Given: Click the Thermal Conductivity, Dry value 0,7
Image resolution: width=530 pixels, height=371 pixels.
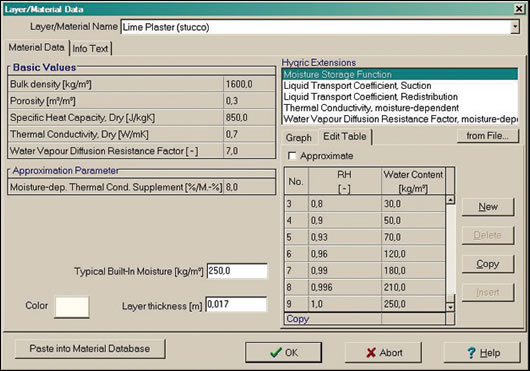Looking at the screenshot, I should click(x=249, y=134).
